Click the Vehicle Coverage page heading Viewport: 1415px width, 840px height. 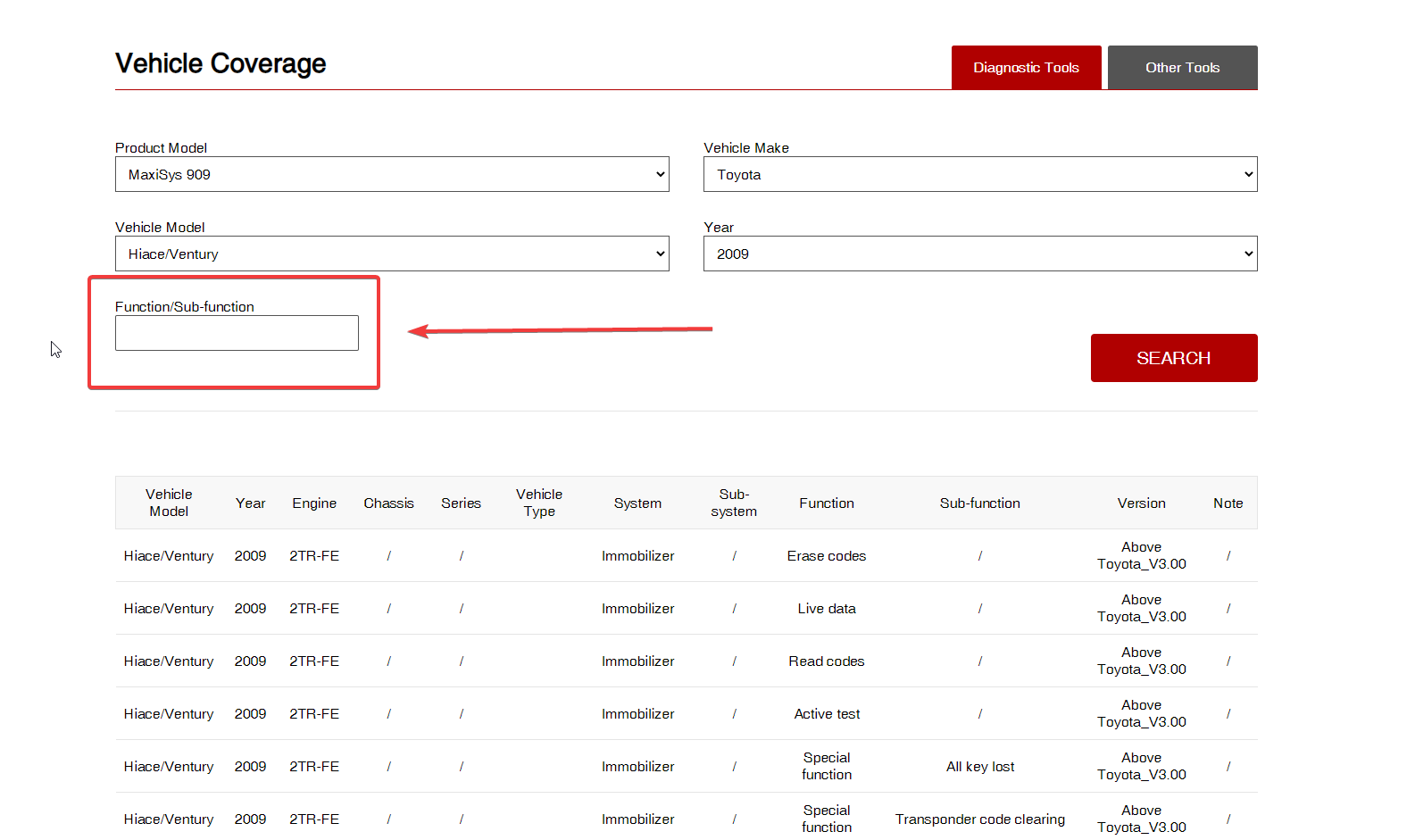pyautogui.click(x=221, y=64)
